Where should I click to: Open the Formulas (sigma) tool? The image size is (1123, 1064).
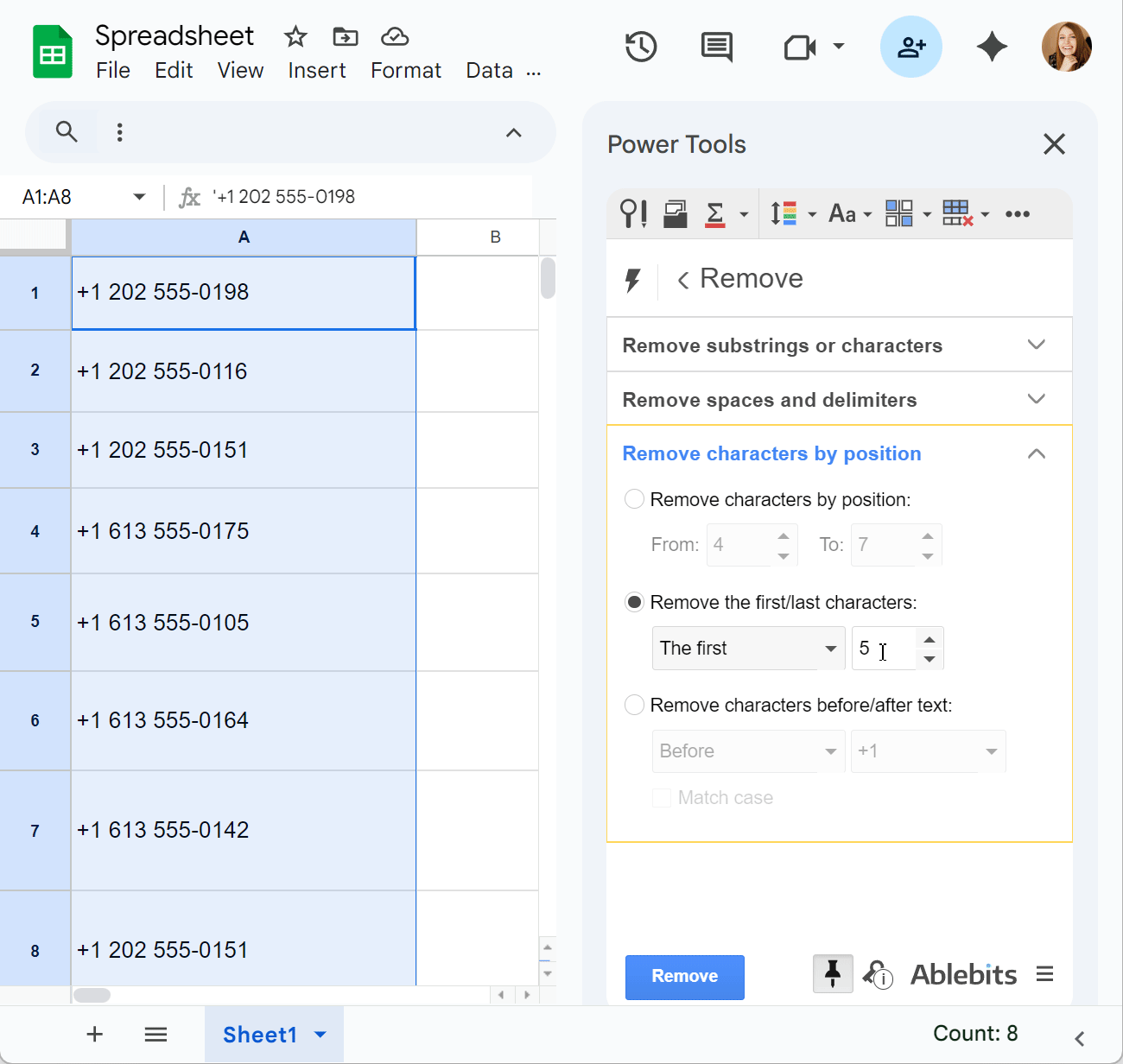714,213
